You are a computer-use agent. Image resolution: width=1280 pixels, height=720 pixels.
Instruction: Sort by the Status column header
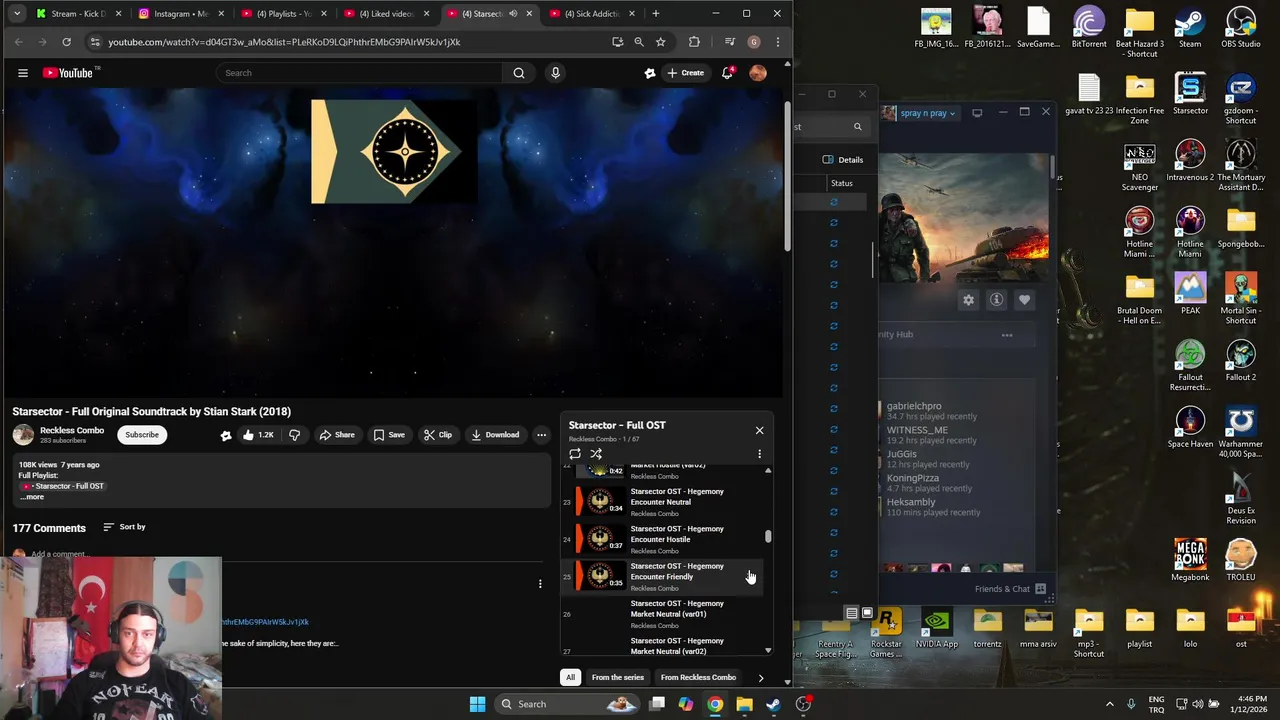click(842, 183)
